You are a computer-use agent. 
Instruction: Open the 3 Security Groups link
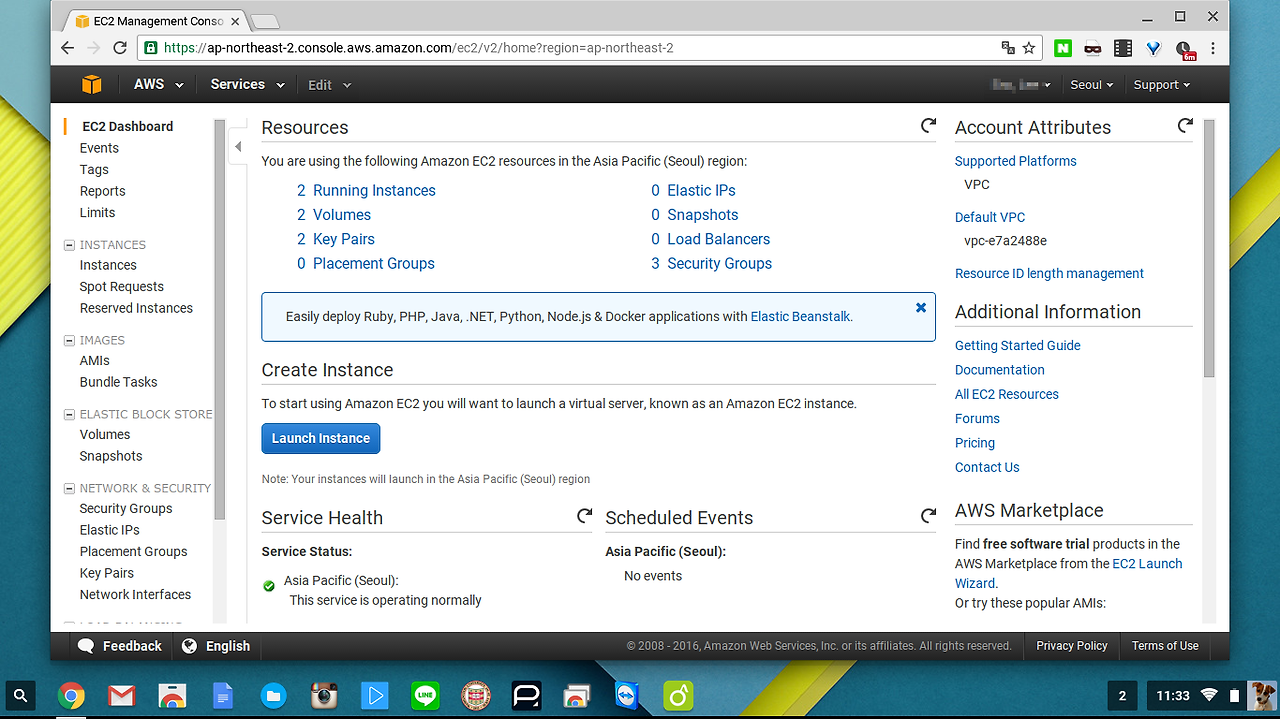[x=711, y=264]
